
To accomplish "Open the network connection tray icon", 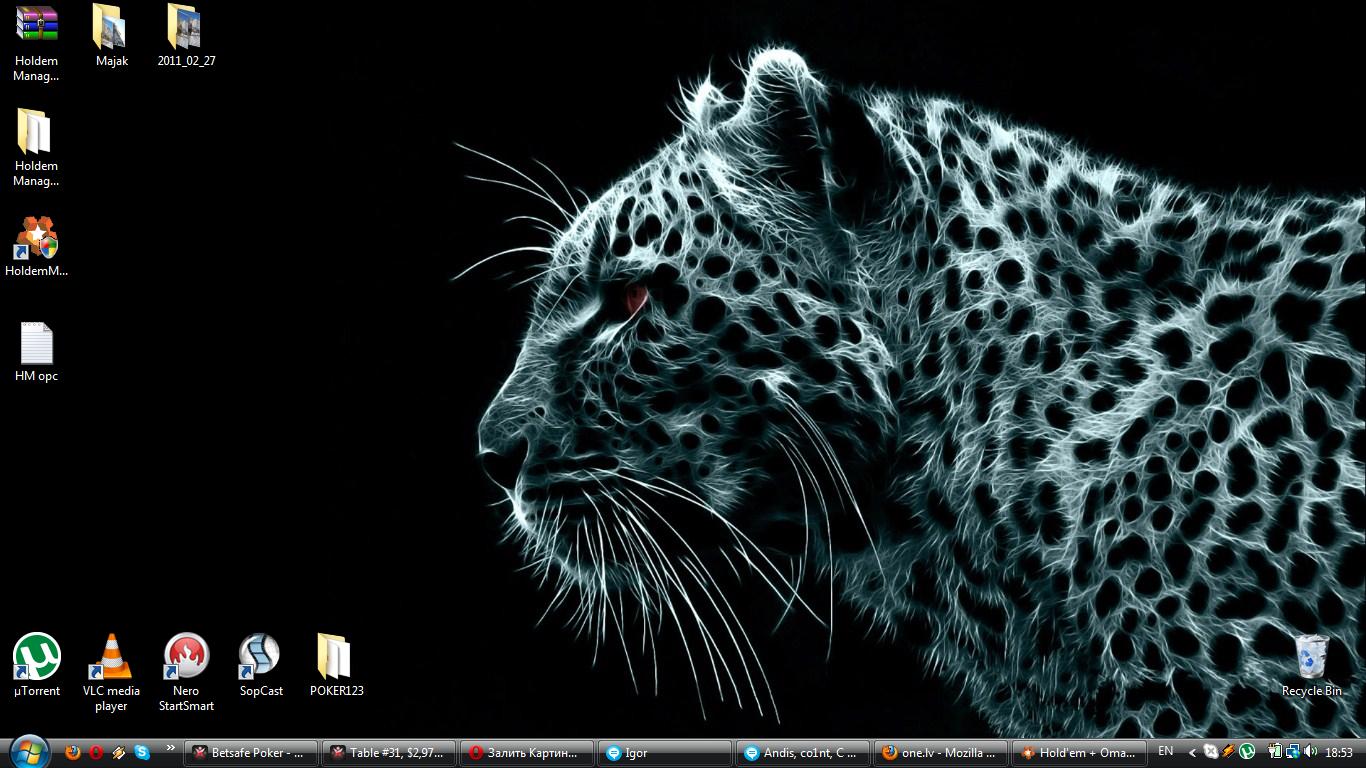I will click(1293, 751).
